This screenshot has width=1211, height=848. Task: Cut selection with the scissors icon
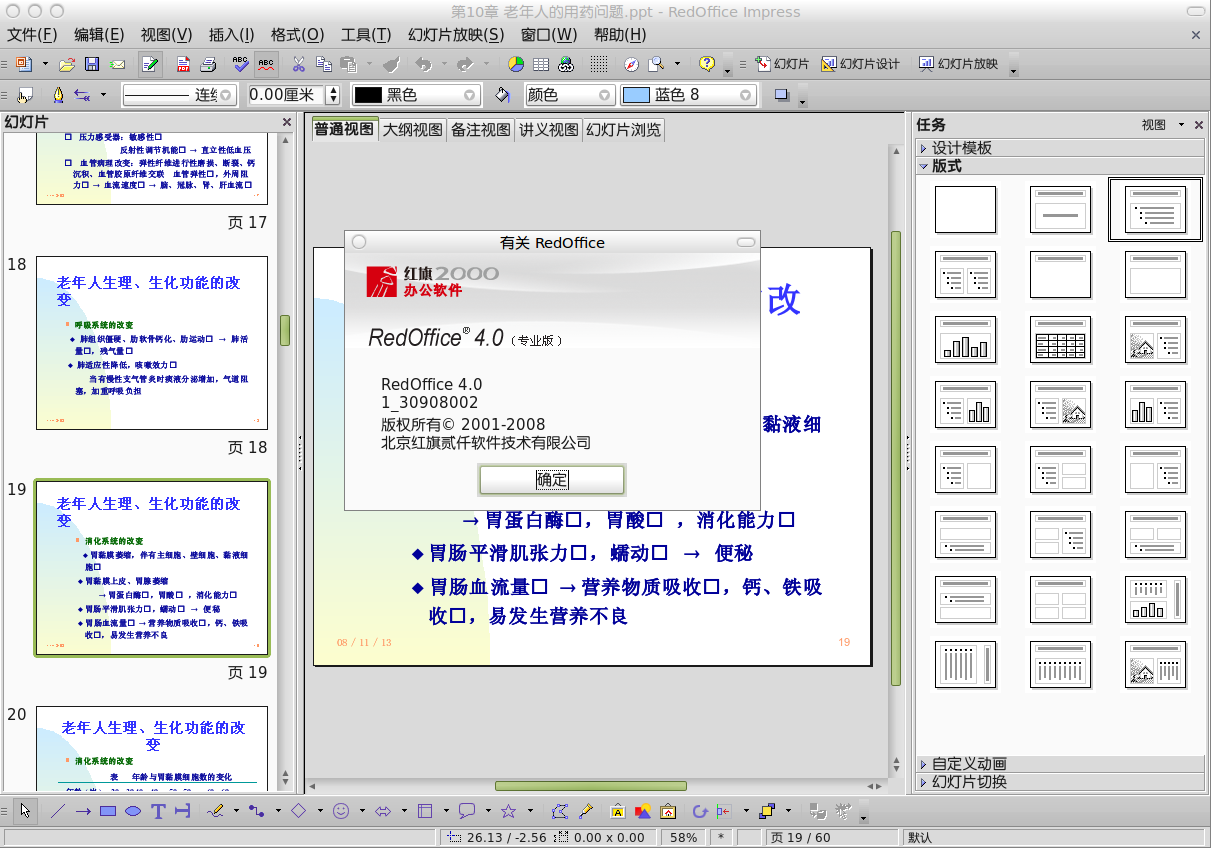(x=298, y=64)
